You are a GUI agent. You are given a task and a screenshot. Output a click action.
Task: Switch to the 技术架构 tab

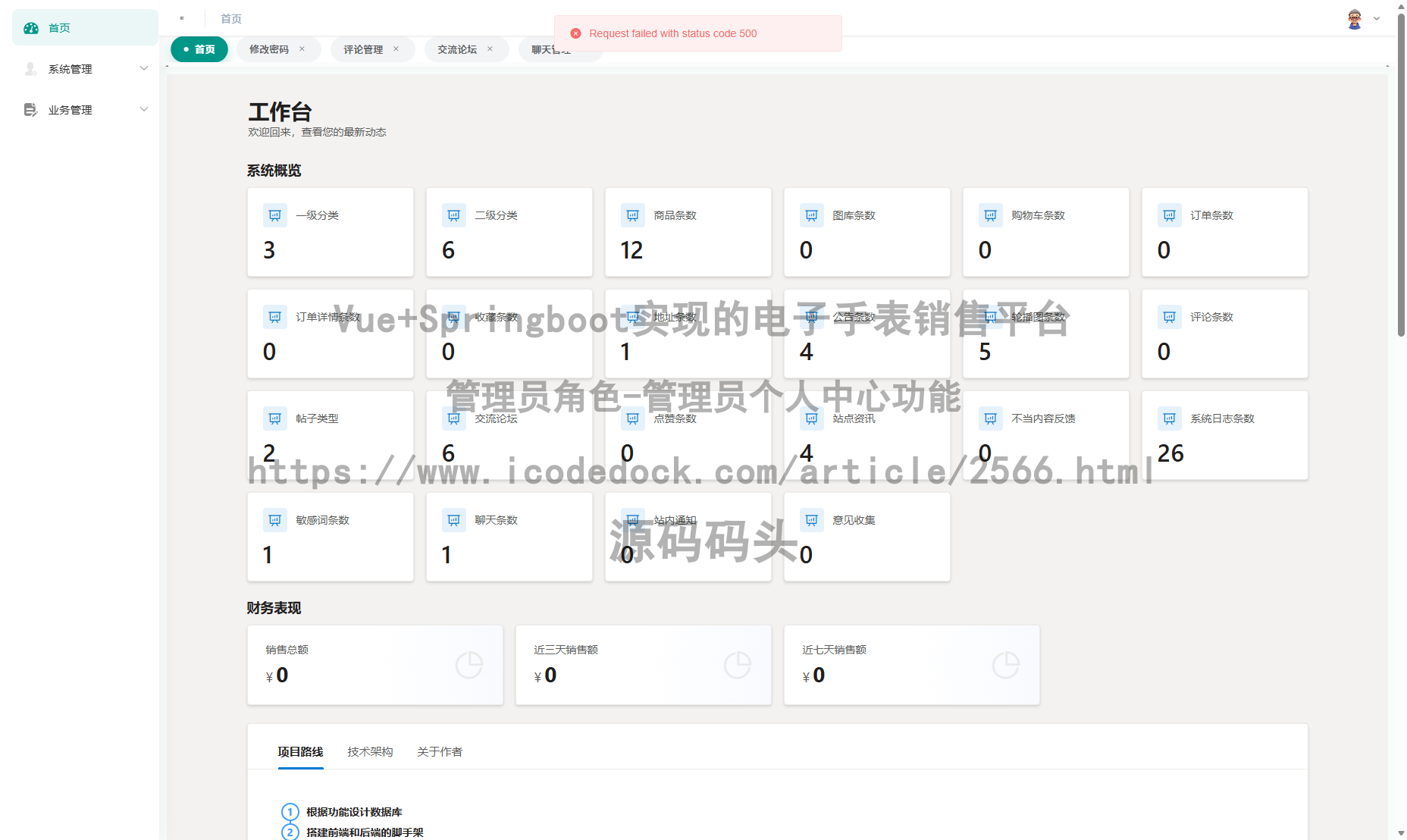370,751
